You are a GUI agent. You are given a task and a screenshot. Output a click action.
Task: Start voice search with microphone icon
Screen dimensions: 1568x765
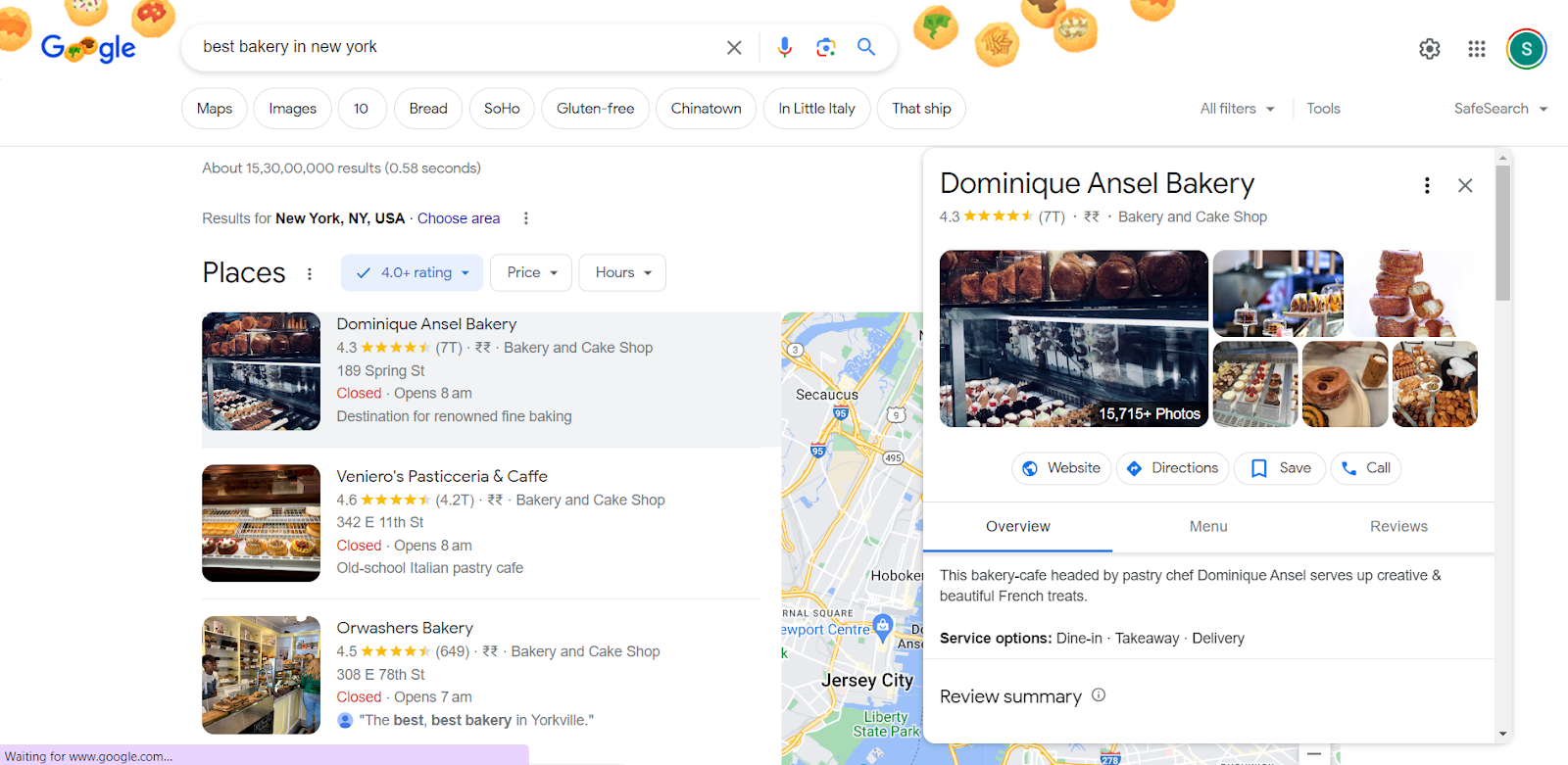784,47
